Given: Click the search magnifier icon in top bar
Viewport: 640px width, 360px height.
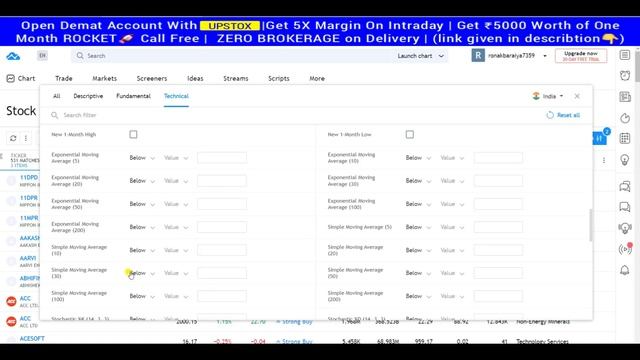Looking at the screenshot, I should click(x=80, y=56).
